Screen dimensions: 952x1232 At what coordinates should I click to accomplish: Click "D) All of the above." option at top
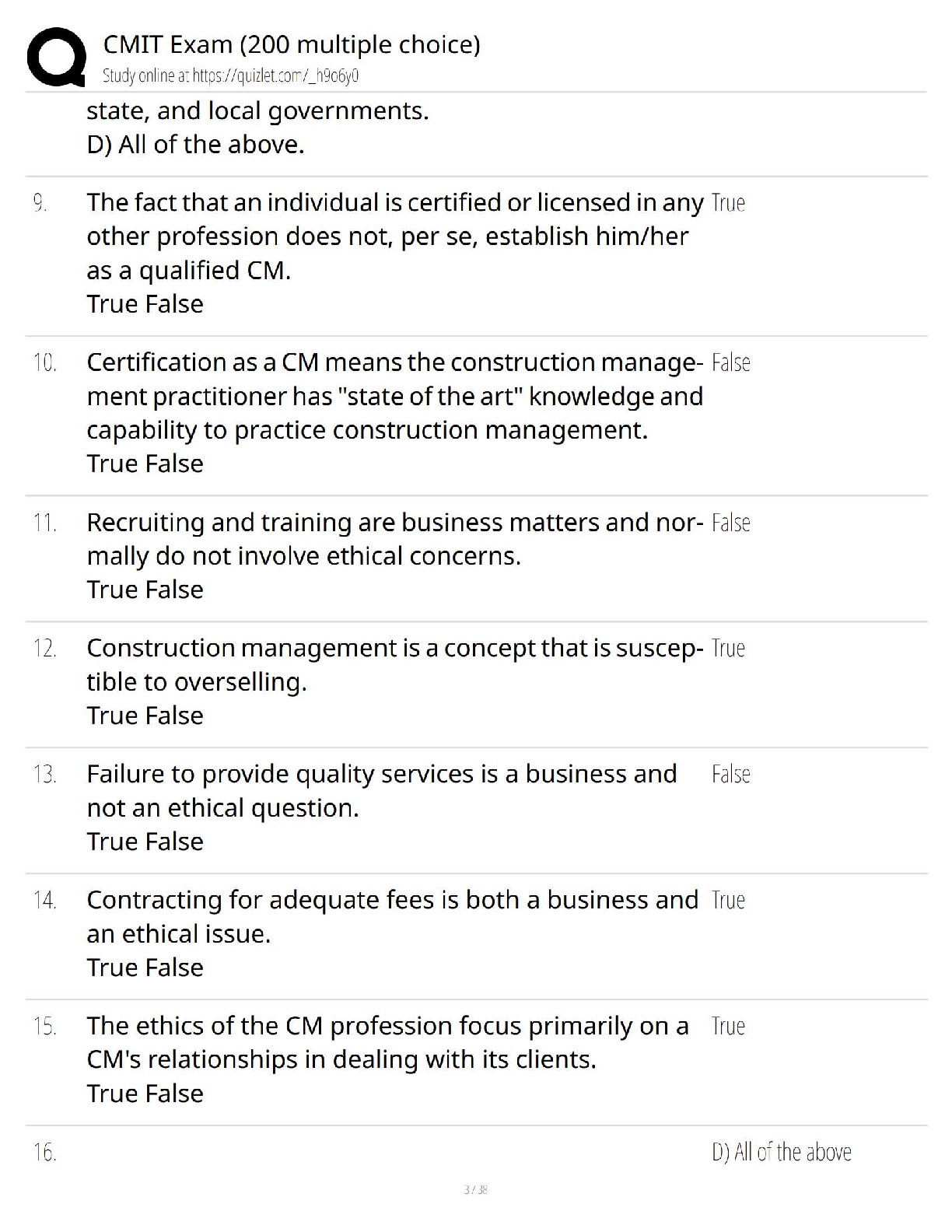[x=195, y=145]
